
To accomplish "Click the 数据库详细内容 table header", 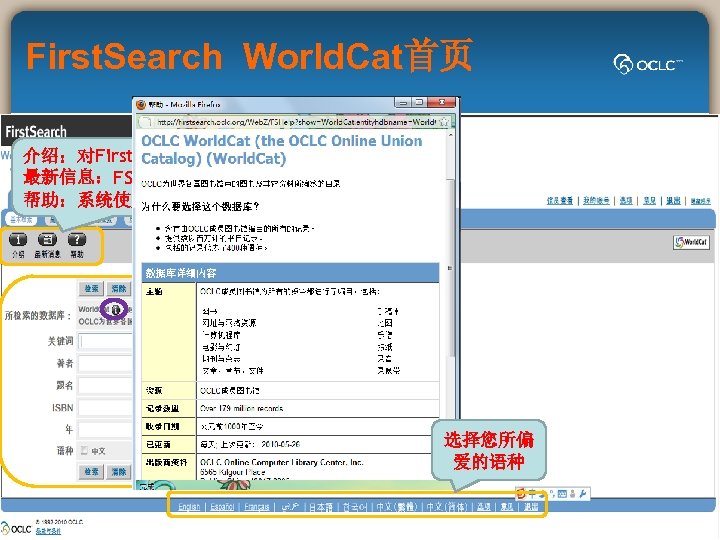I will (291, 273).
